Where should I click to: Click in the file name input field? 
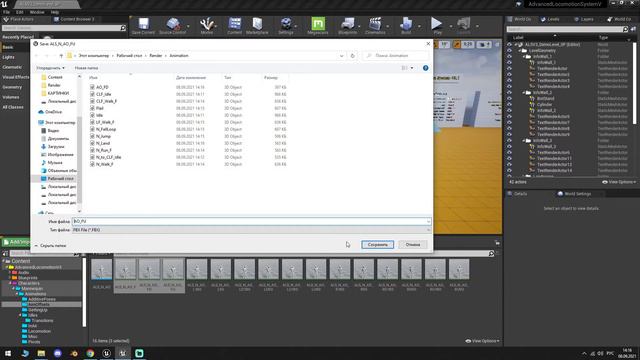[x=251, y=221]
